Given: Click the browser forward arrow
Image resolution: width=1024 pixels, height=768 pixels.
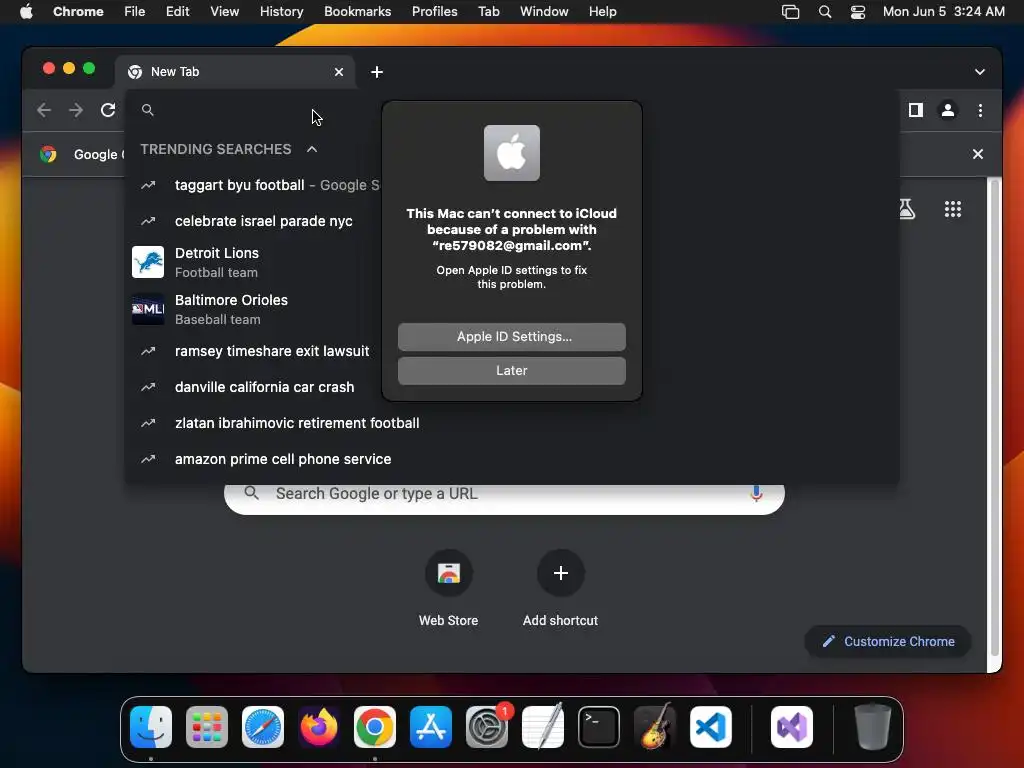Looking at the screenshot, I should pos(76,110).
